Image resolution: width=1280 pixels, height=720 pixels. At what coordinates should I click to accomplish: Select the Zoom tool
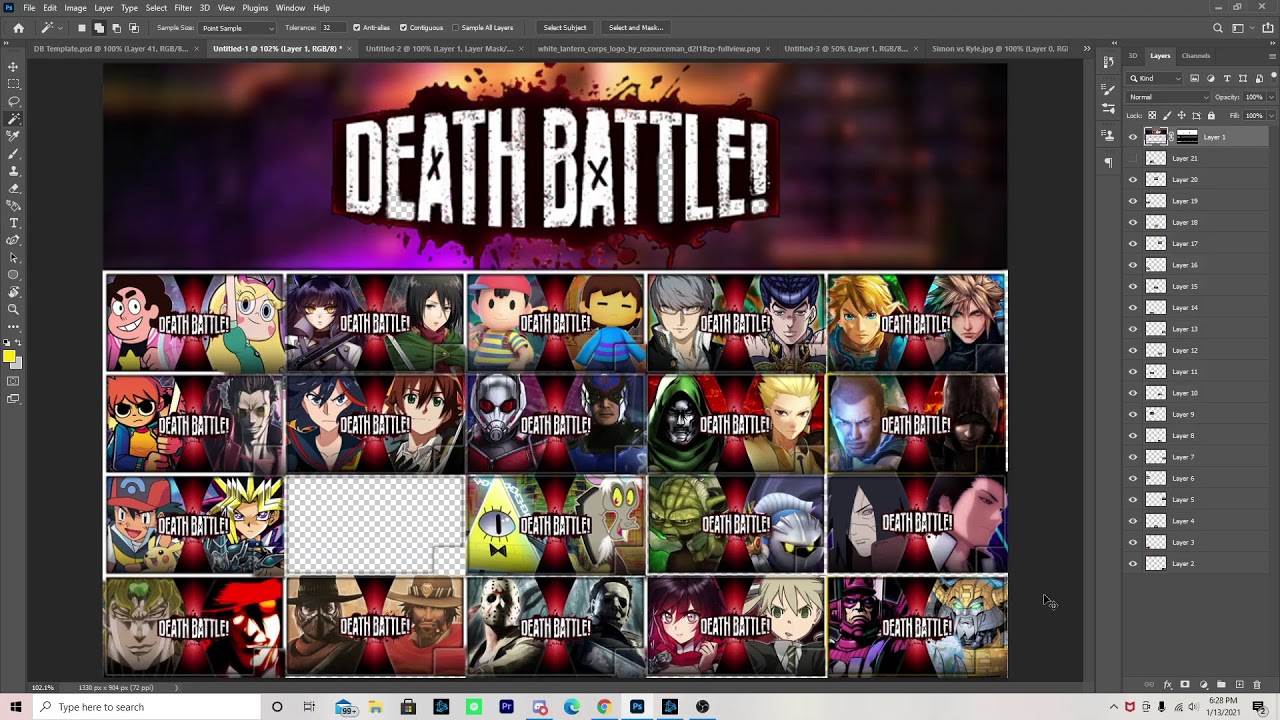click(13, 309)
